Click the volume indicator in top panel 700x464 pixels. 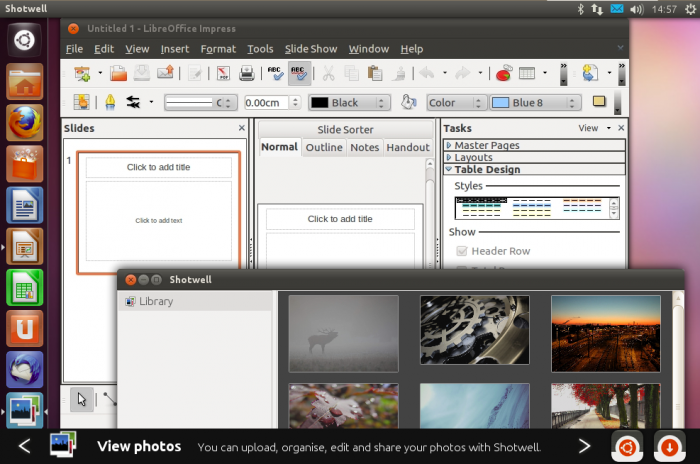(x=637, y=9)
